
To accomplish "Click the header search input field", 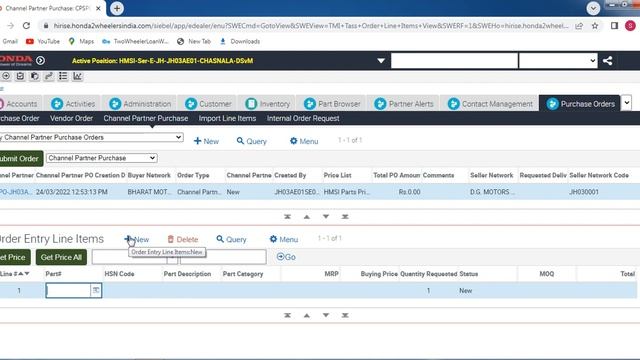I will [x=454, y=61].
